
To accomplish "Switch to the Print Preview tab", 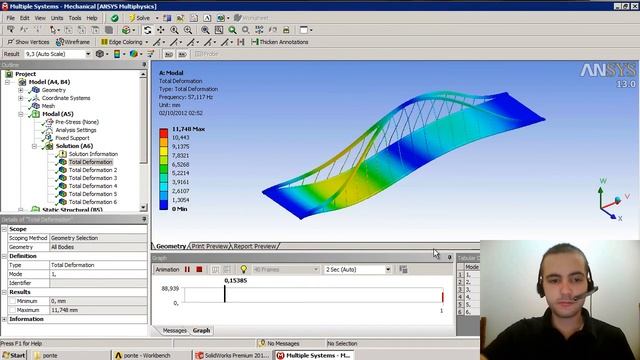I will (x=209, y=246).
